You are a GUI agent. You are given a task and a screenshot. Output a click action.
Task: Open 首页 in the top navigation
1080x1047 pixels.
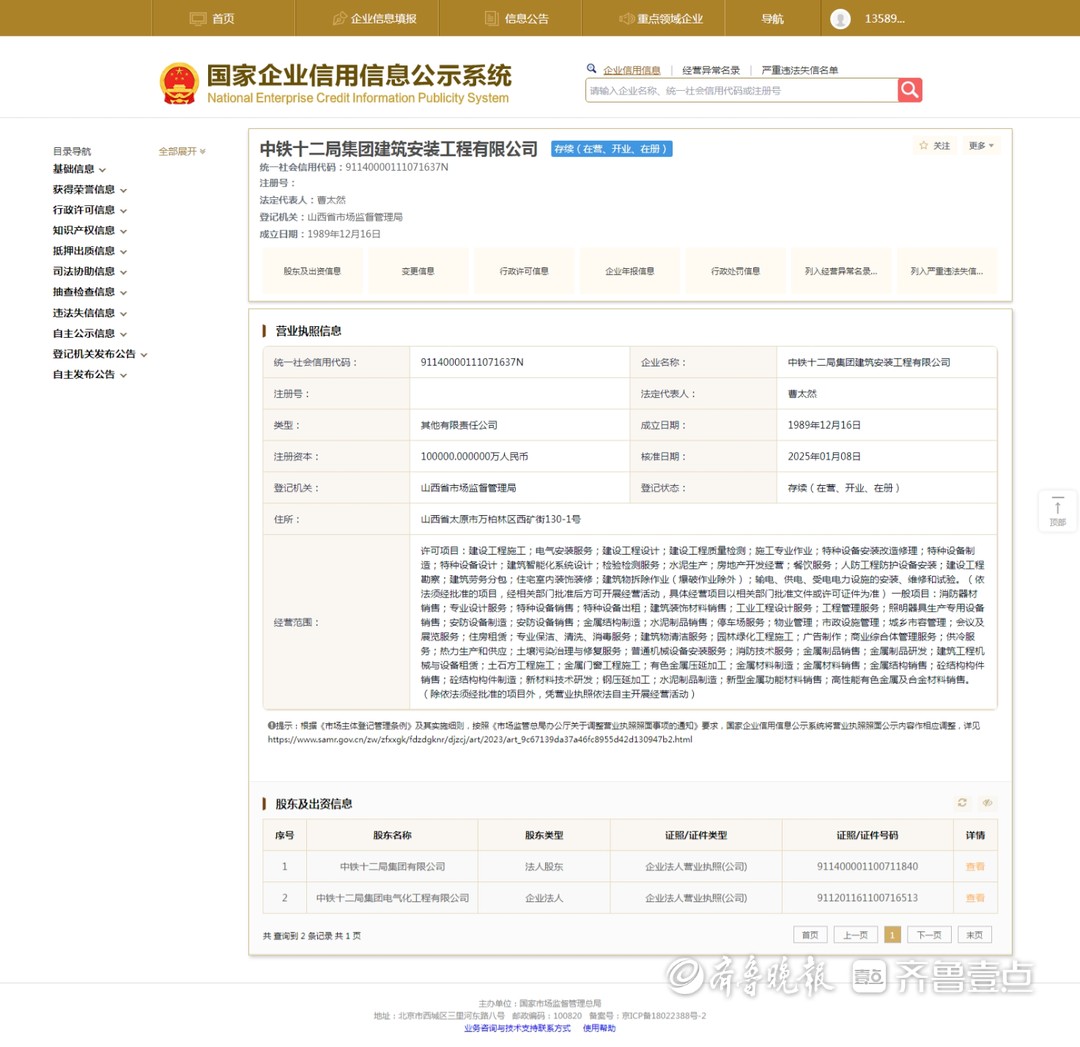point(212,19)
